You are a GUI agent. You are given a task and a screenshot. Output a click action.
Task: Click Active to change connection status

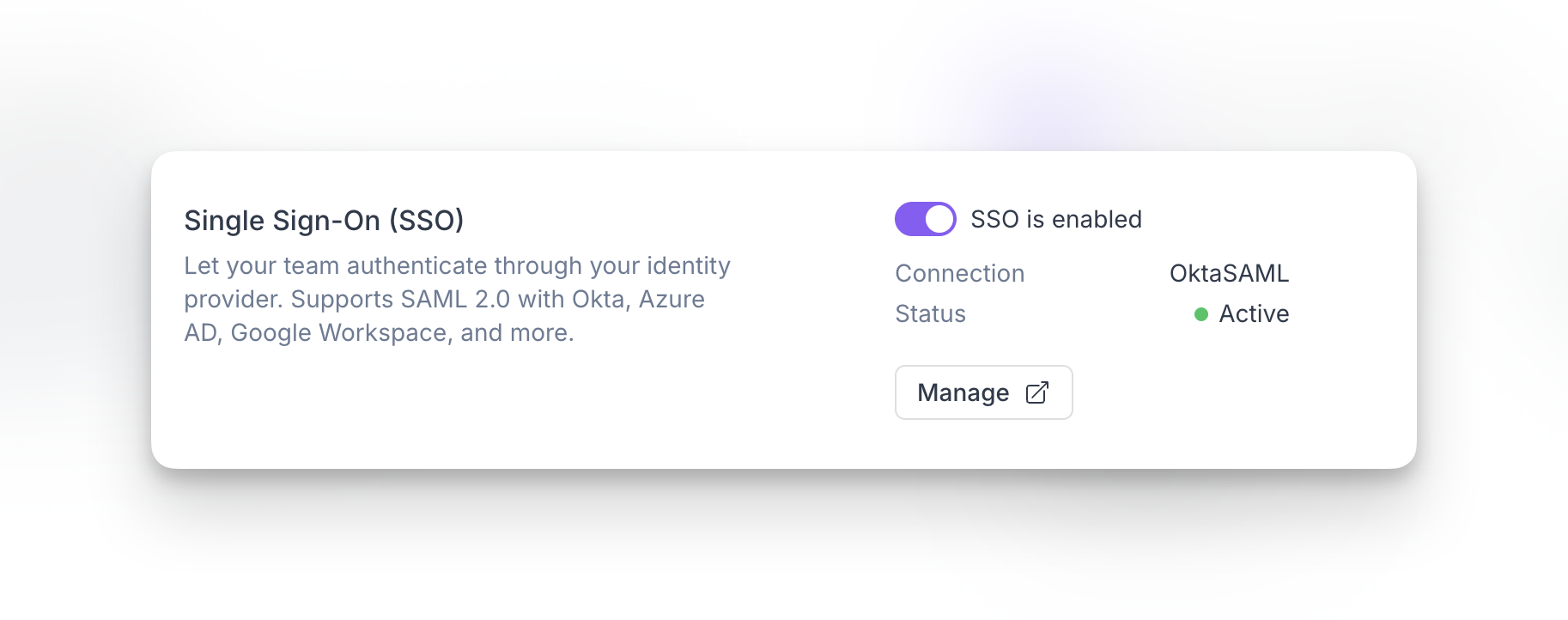tap(1255, 314)
